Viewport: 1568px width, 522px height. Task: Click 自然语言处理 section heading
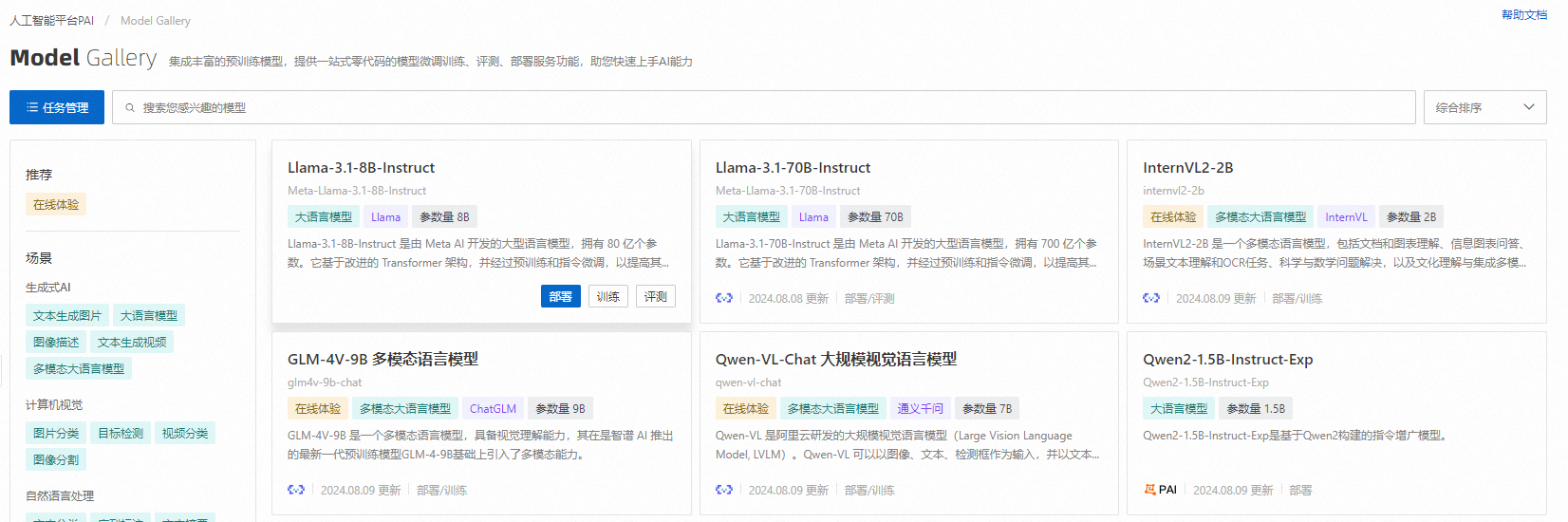pos(60,495)
